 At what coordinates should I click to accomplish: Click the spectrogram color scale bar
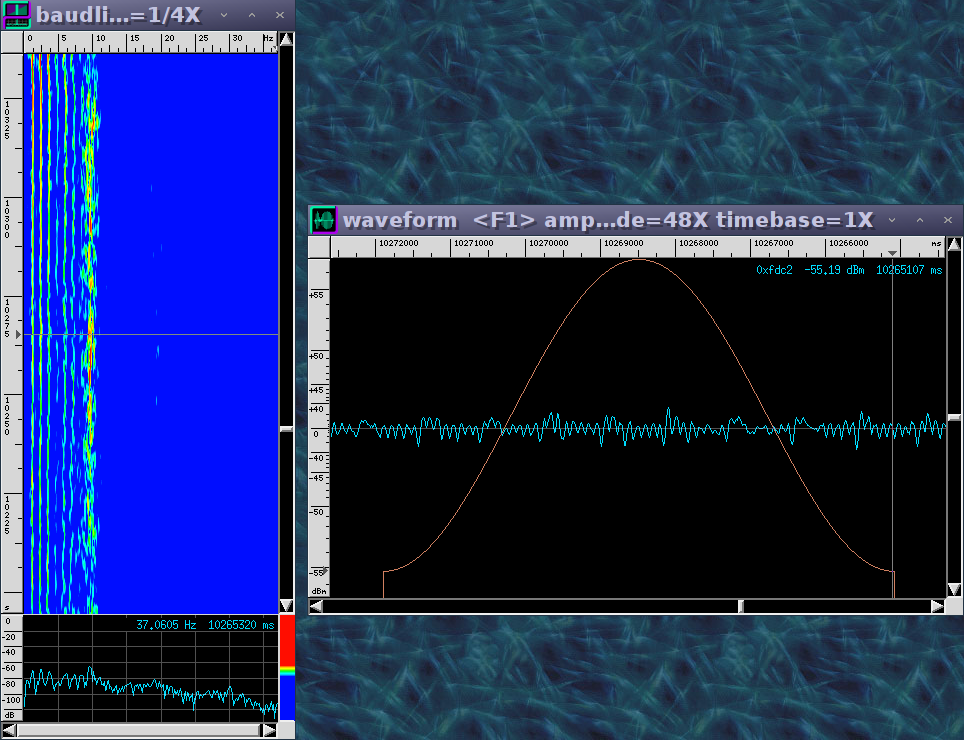click(x=287, y=667)
